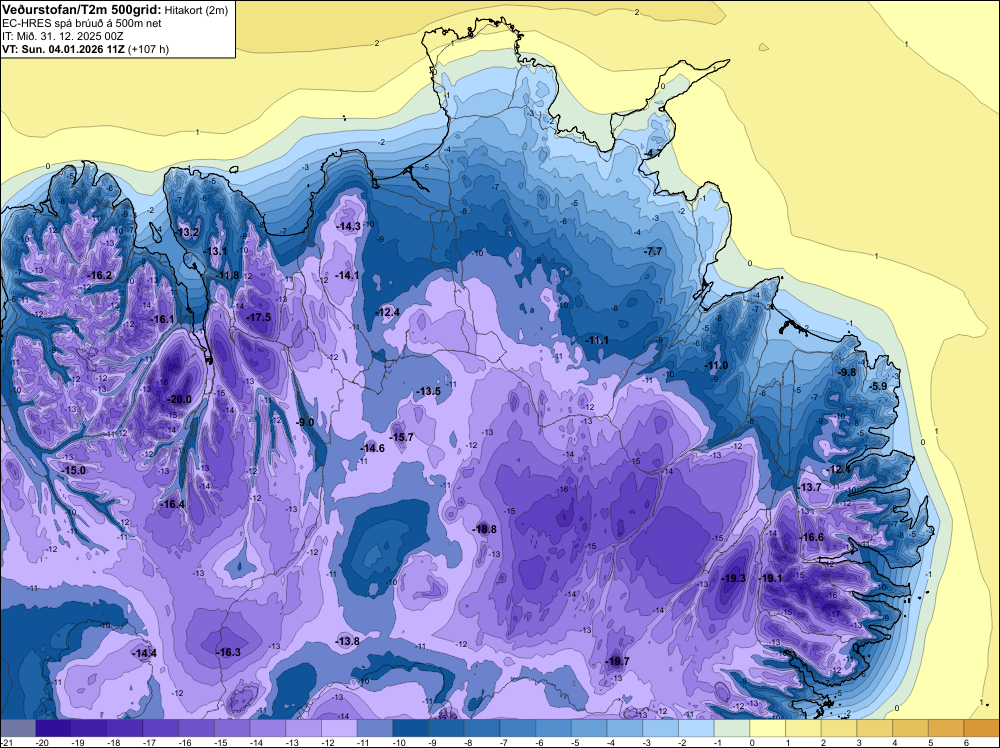
Task: Click the -11.0 temperature value
Action: [x=716, y=365]
